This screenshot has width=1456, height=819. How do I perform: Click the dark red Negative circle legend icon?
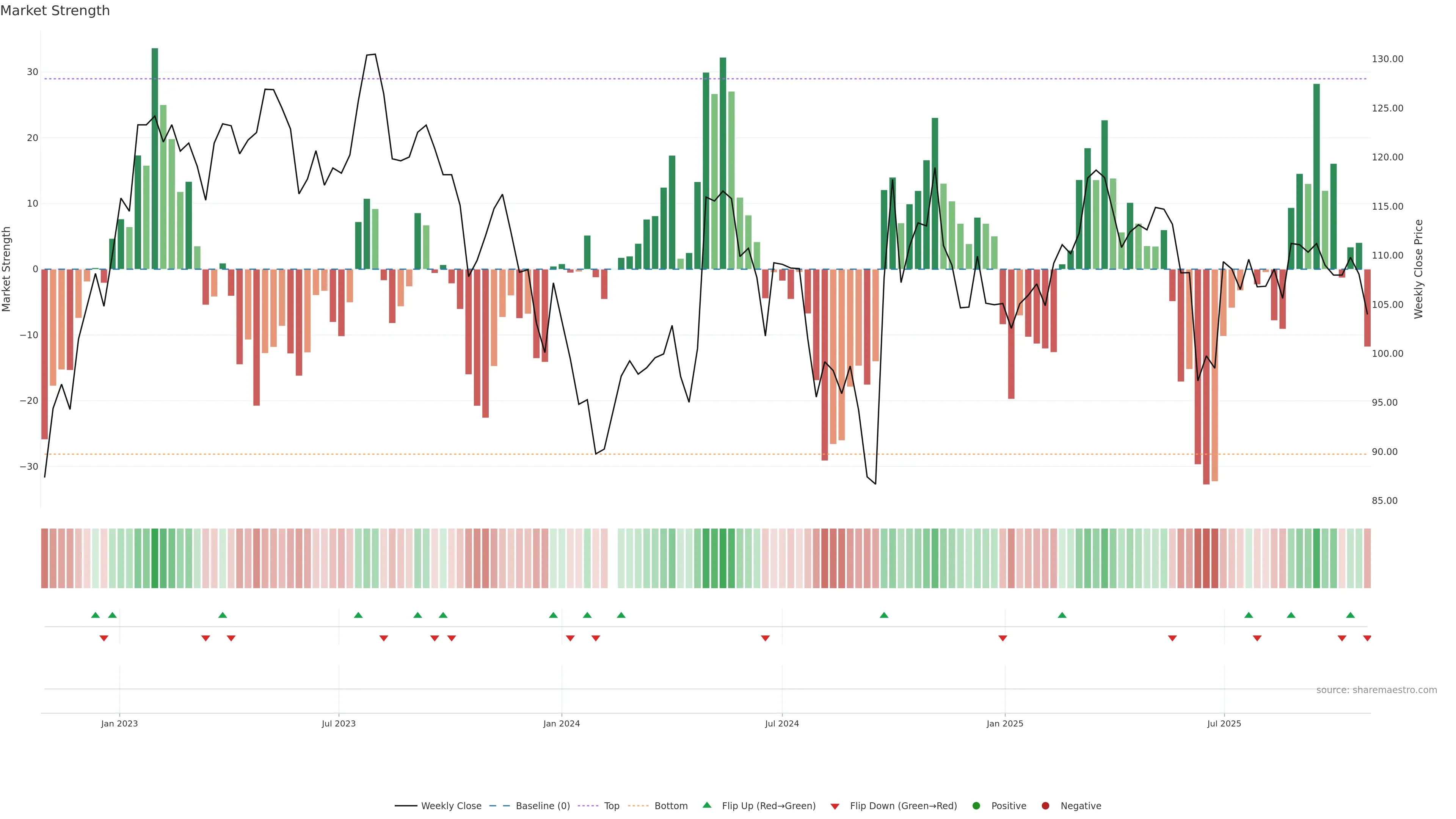(x=1045, y=805)
